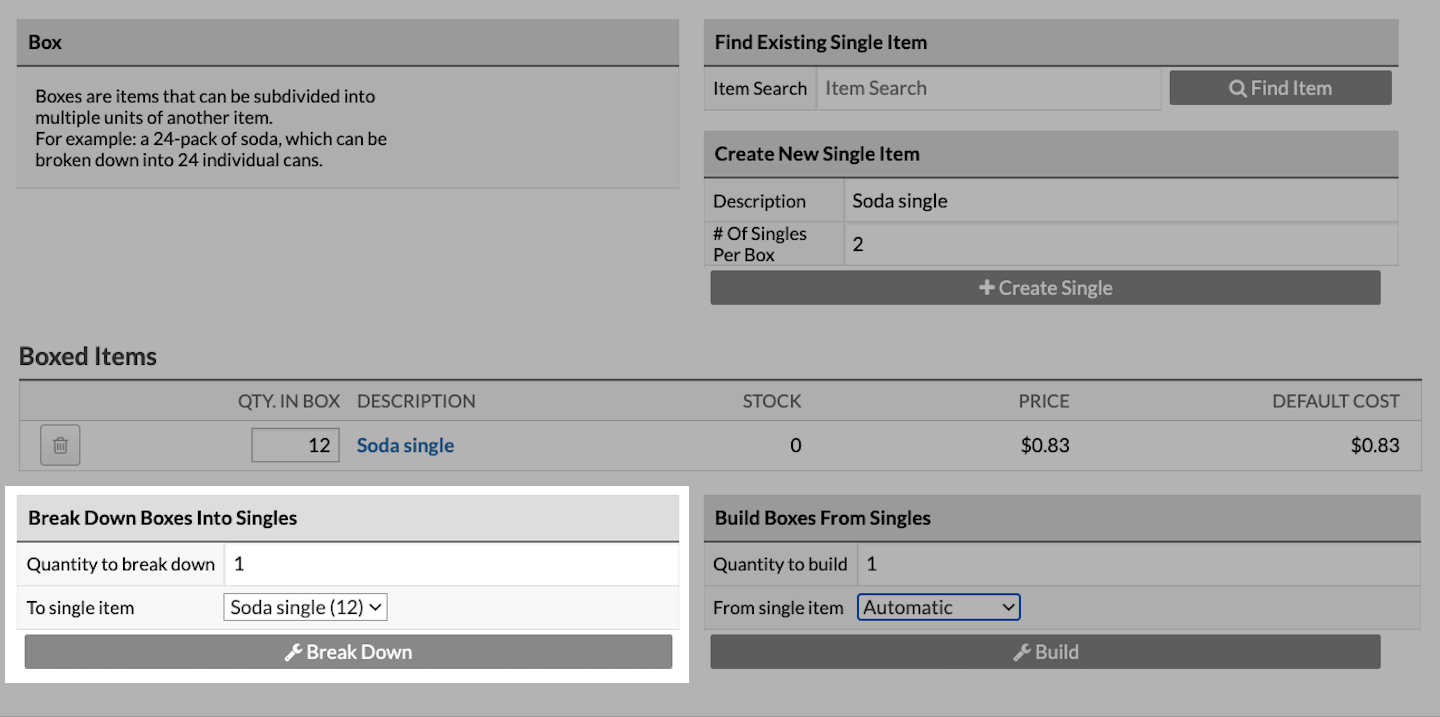Click the wrench Build button
This screenshot has width=1440, height=717.
pos(1045,652)
